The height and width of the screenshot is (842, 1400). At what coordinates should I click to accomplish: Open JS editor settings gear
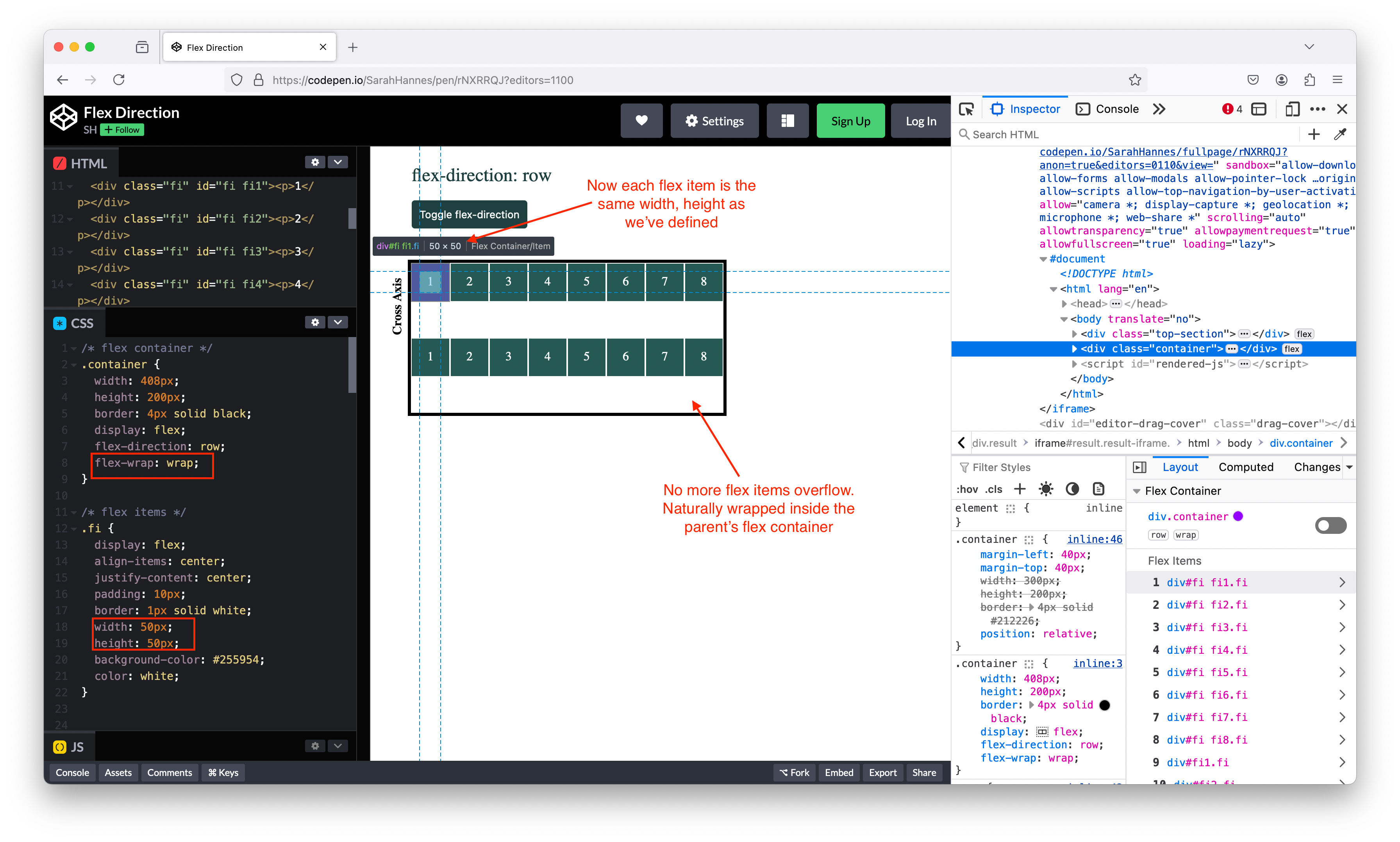tap(315, 746)
